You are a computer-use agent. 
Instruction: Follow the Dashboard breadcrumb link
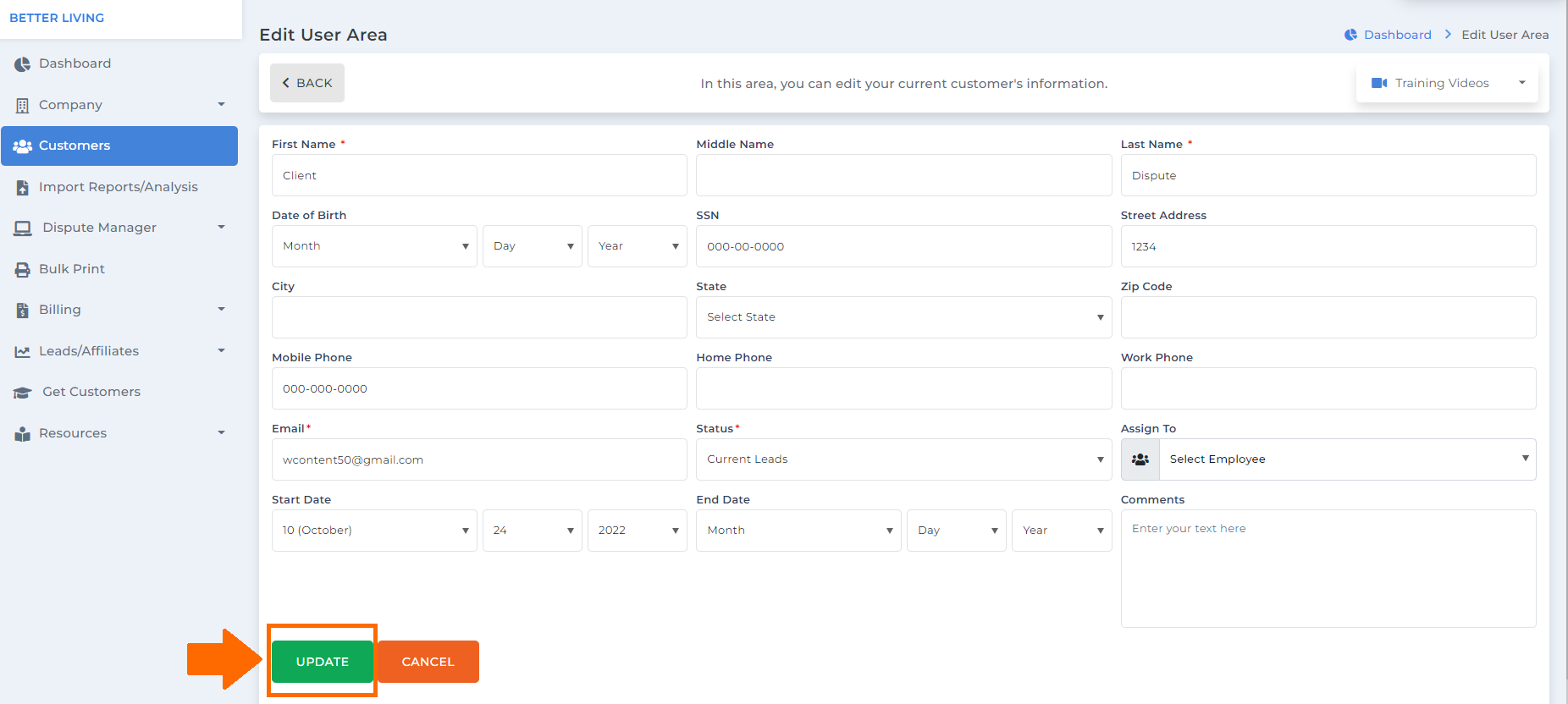coord(1397,35)
